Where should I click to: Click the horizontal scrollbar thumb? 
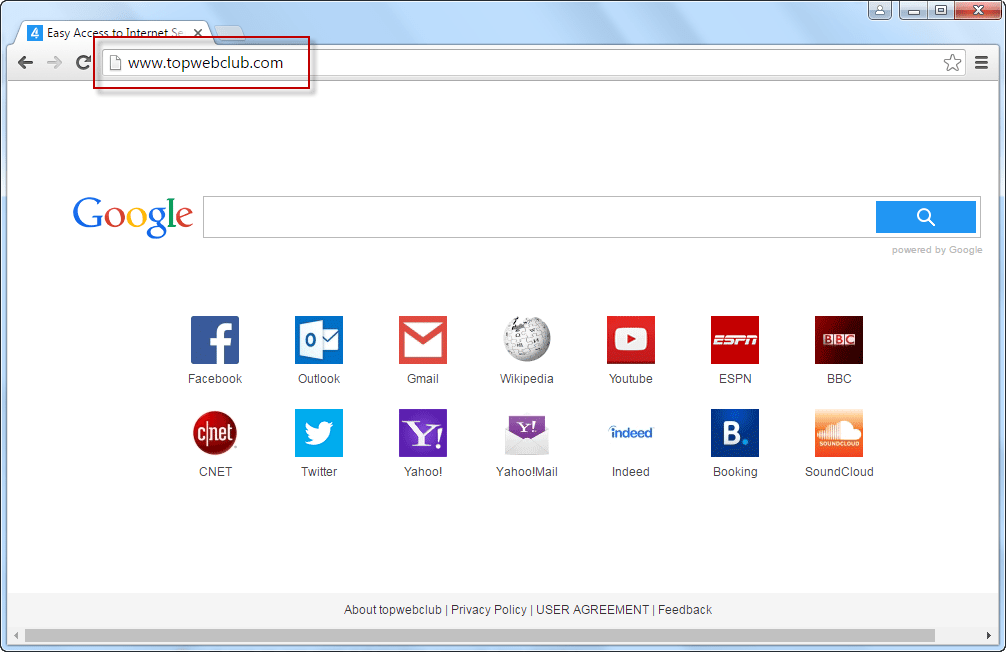pyautogui.click(x=479, y=635)
